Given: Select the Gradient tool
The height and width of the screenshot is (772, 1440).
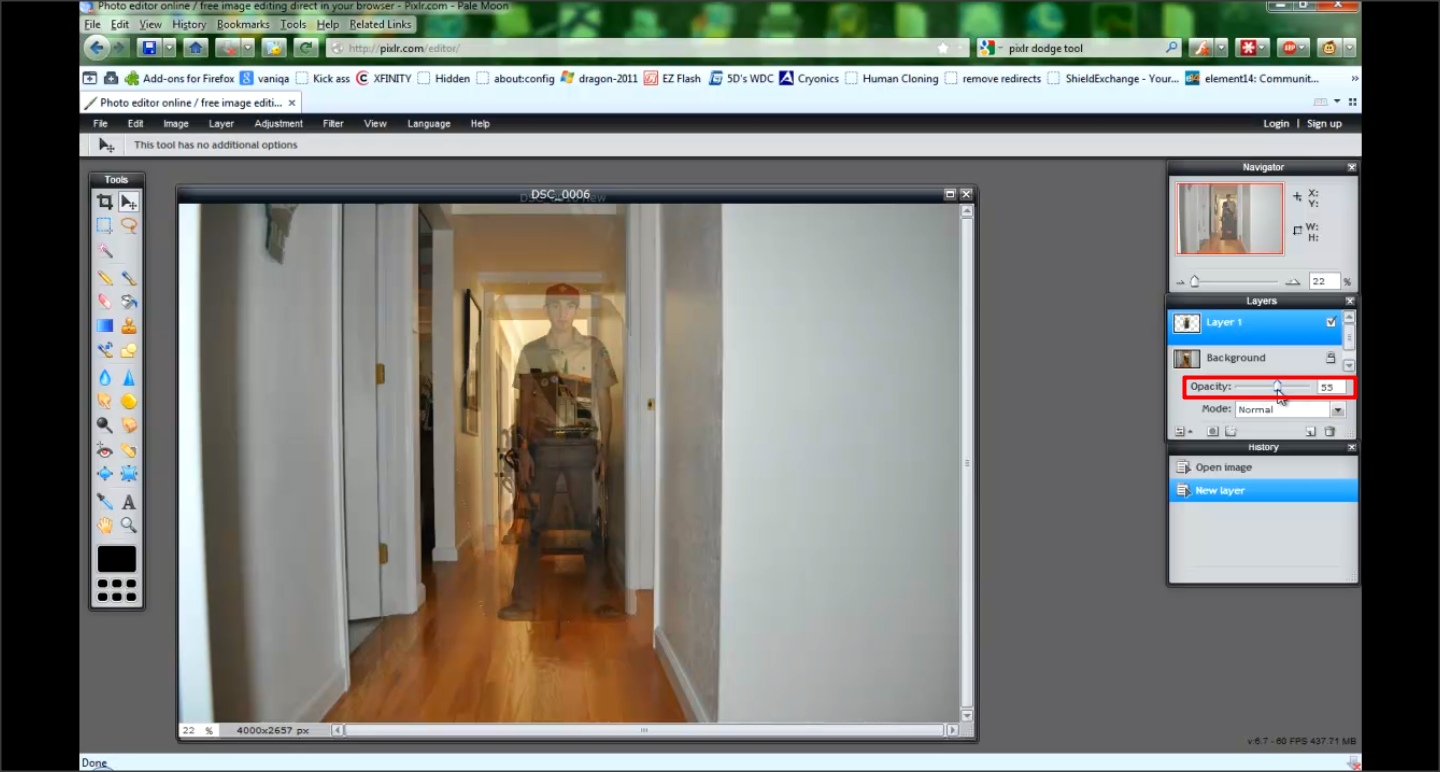Looking at the screenshot, I should point(105,325).
